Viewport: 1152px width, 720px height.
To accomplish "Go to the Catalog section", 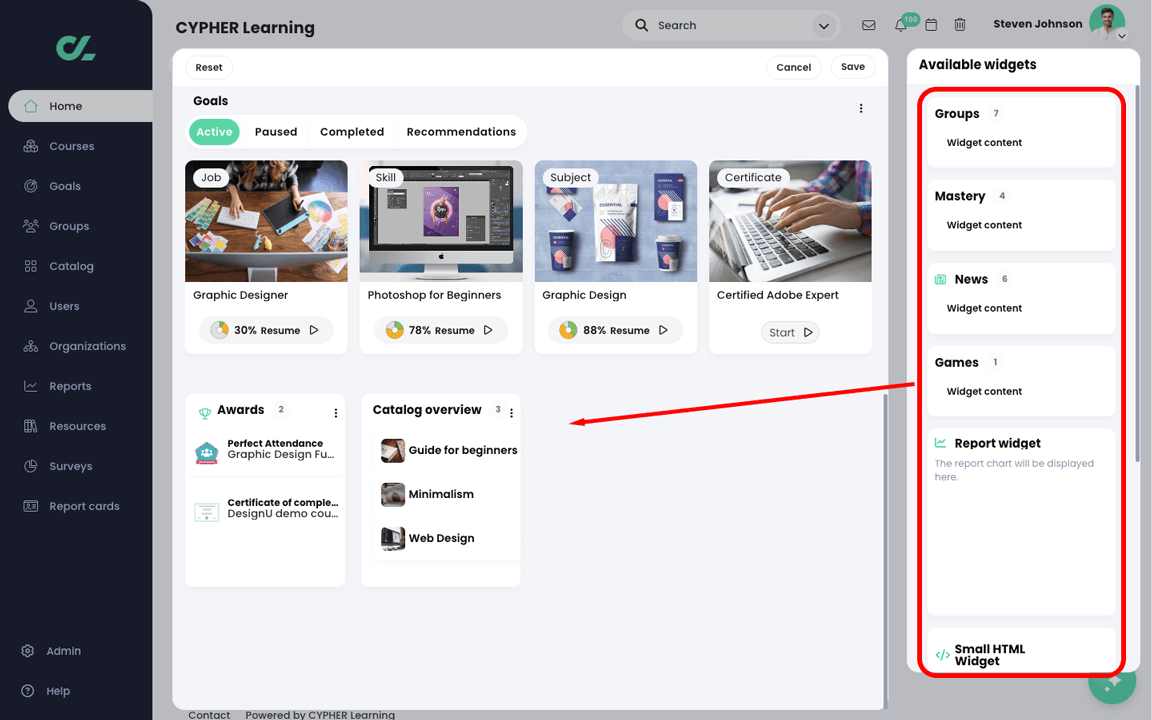I will [70, 266].
